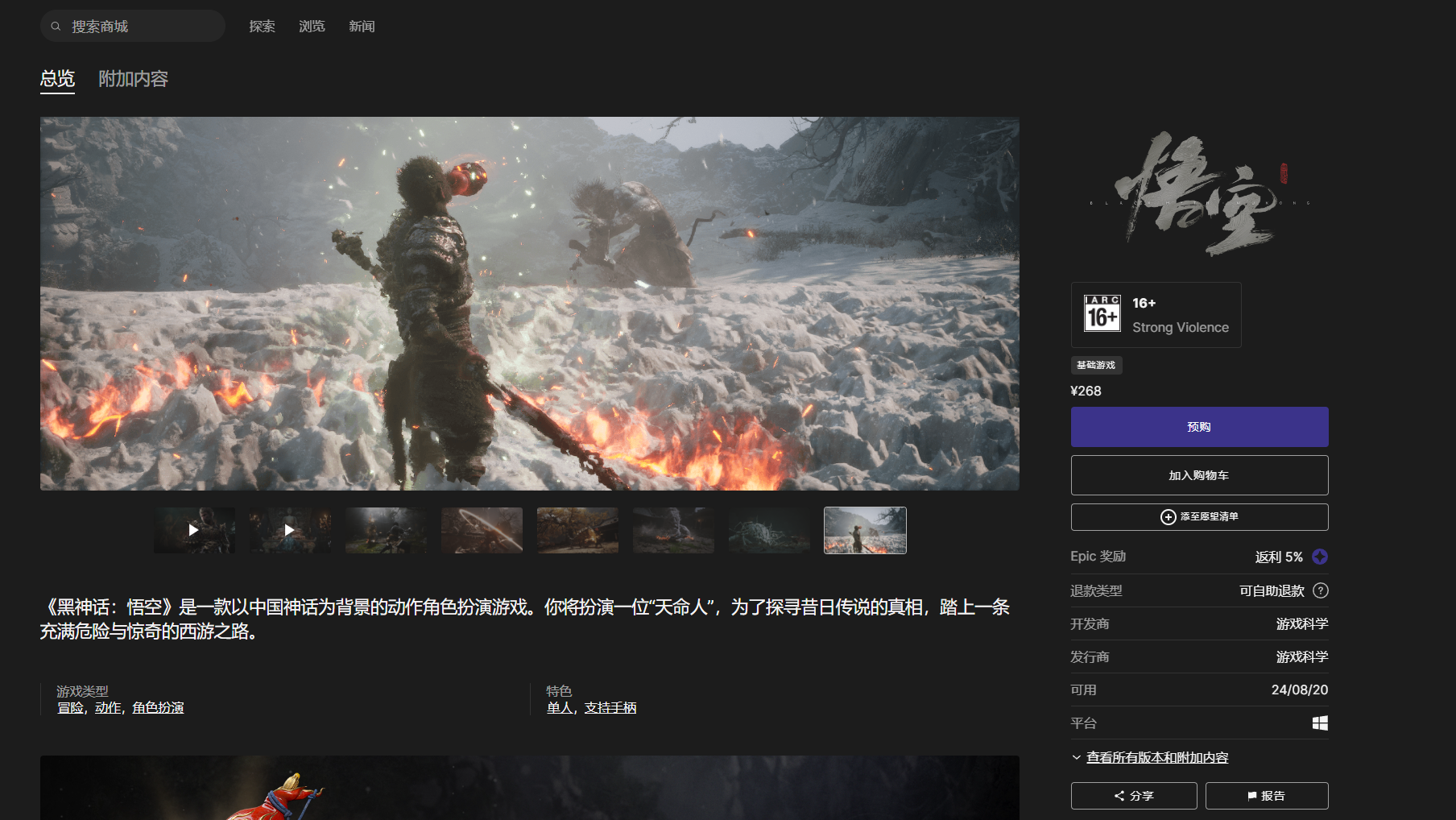The width and height of the screenshot is (1456, 820).
Task: Click the 加入购物车 button
Action: pos(1199,475)
